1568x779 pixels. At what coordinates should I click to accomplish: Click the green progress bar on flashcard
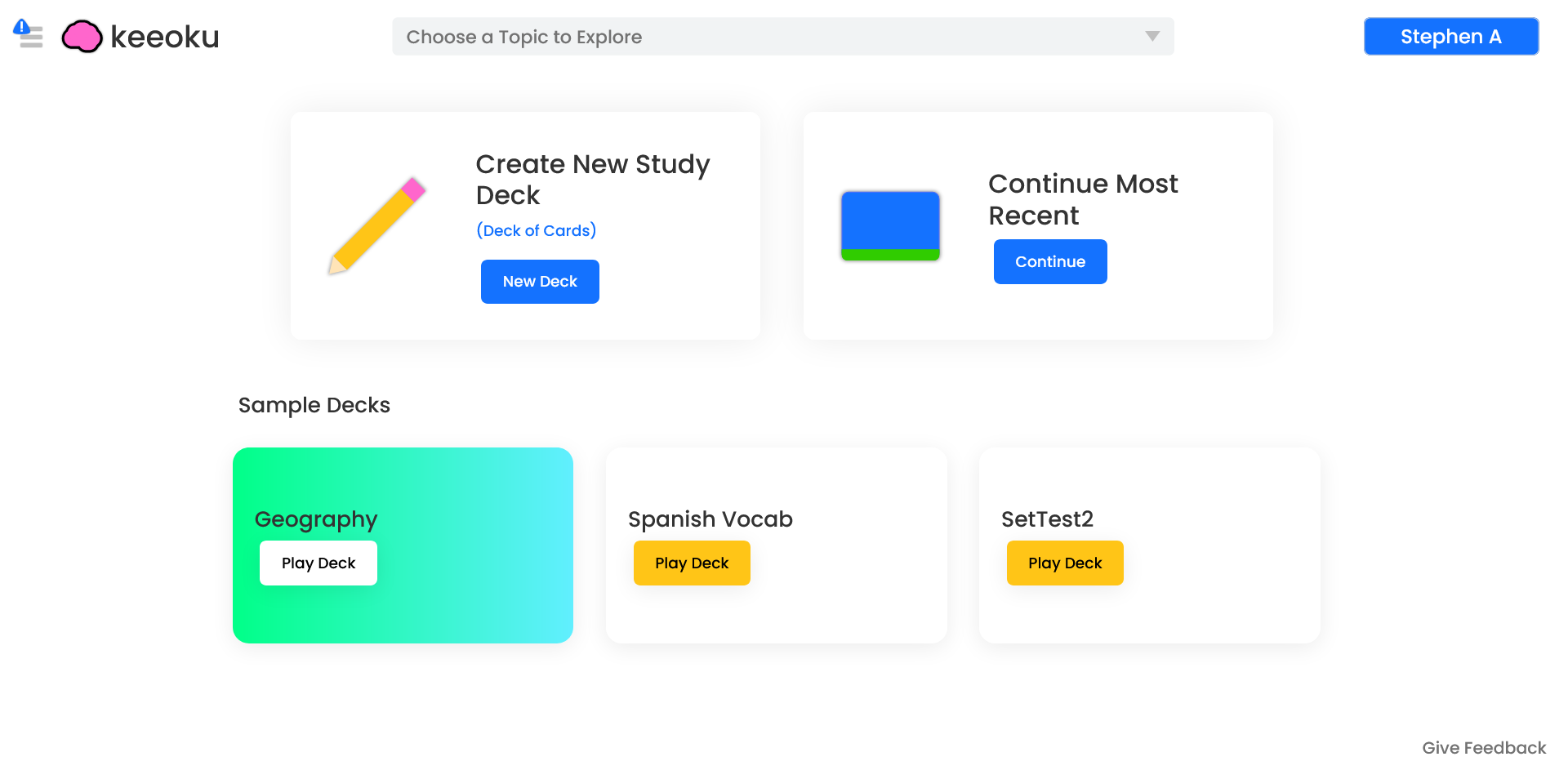pyautogui.click(x=890, y=255)
